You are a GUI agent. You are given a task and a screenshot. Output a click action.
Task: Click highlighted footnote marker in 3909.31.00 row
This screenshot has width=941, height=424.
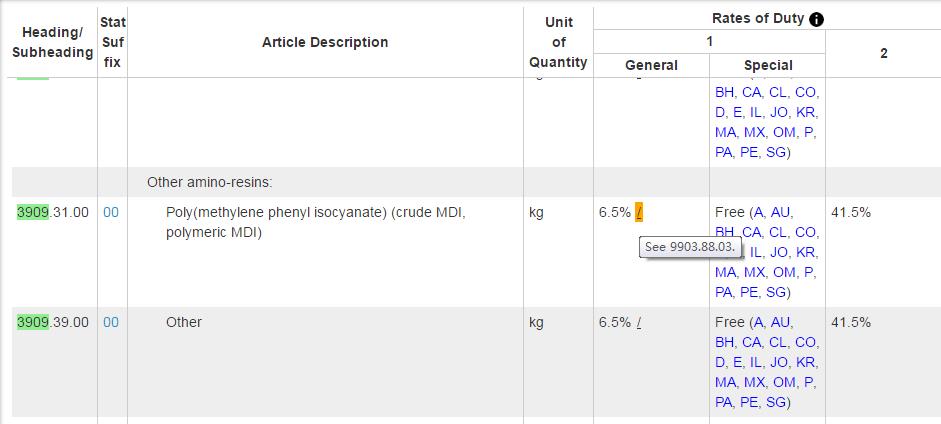pos(639,212)
